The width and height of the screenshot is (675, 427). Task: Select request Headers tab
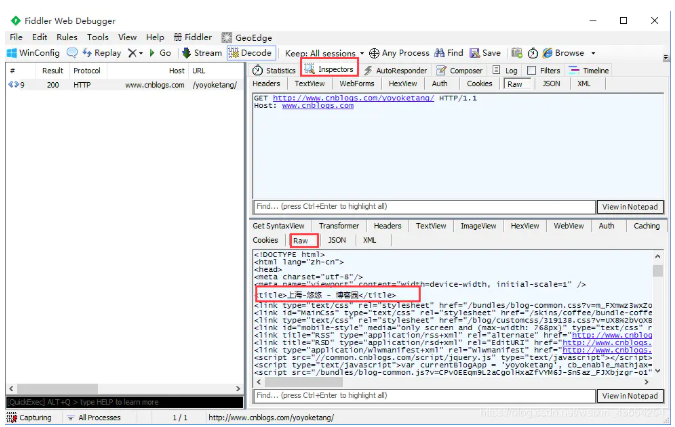coord(266,84)
